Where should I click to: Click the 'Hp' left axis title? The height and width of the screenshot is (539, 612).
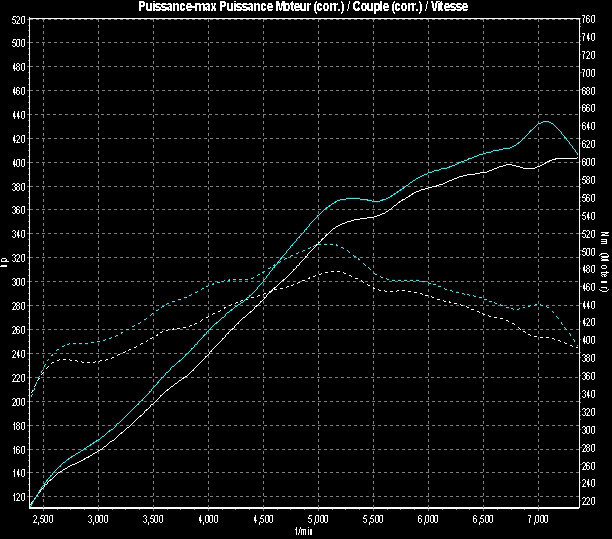5,264
